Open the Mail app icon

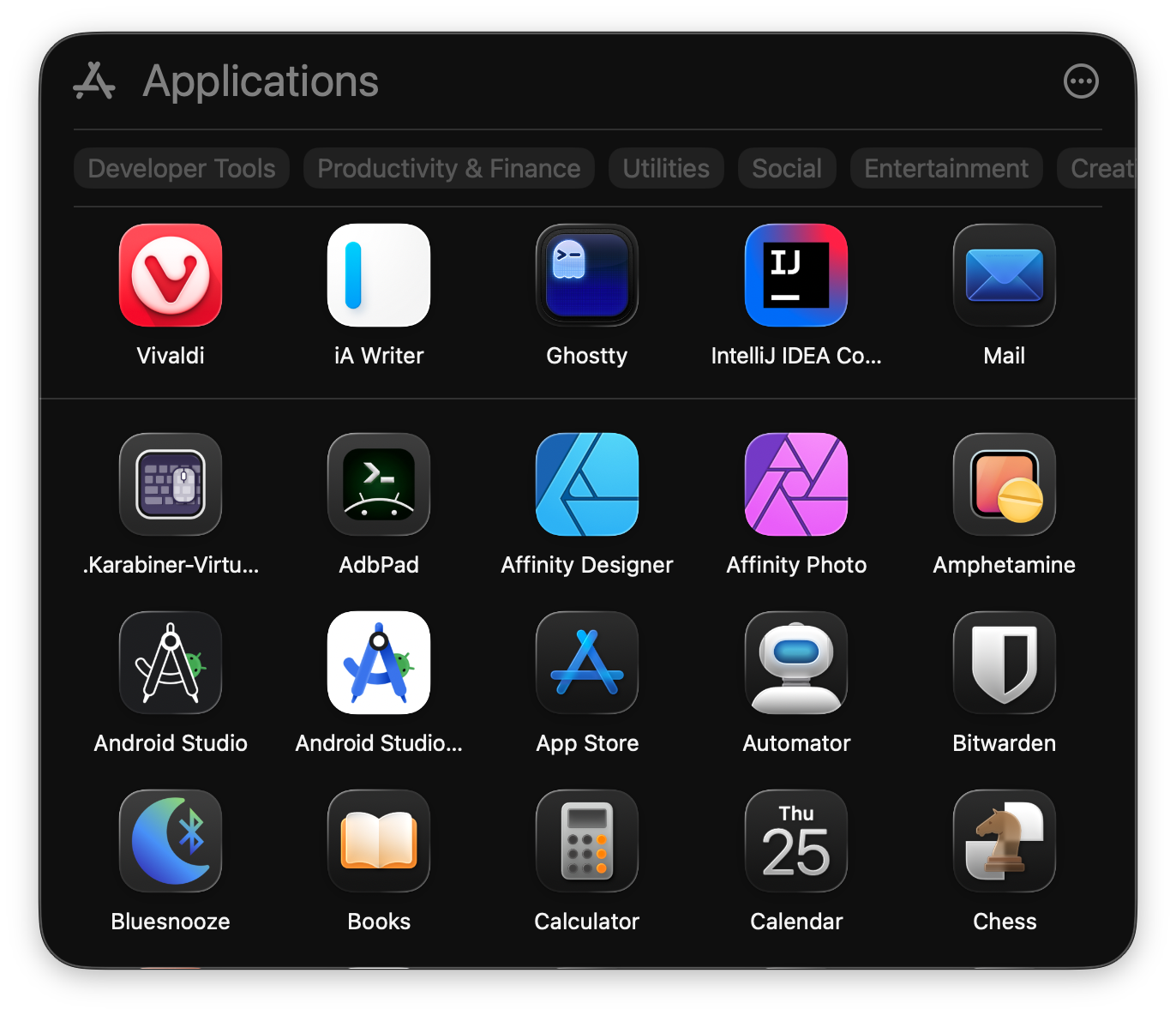pyautogui.click(x=1005, y=275)
